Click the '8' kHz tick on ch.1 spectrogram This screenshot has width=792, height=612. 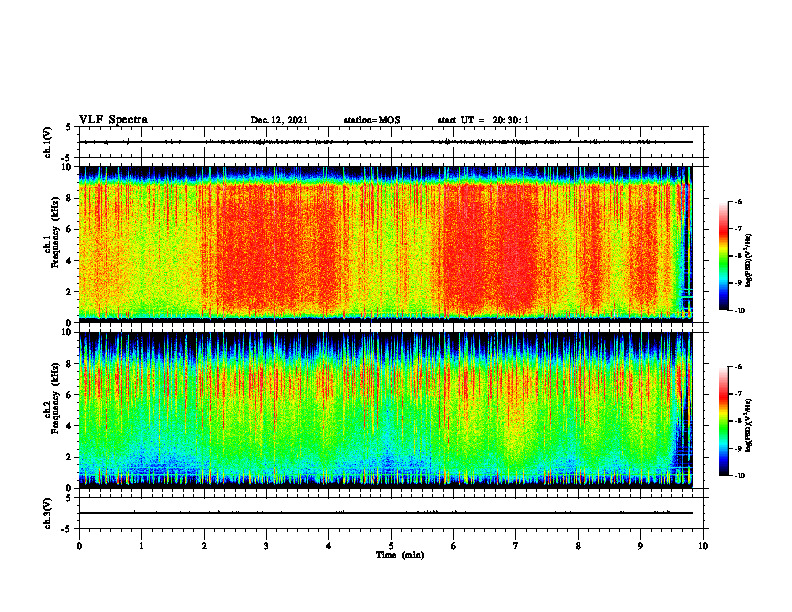coord(70,198)
